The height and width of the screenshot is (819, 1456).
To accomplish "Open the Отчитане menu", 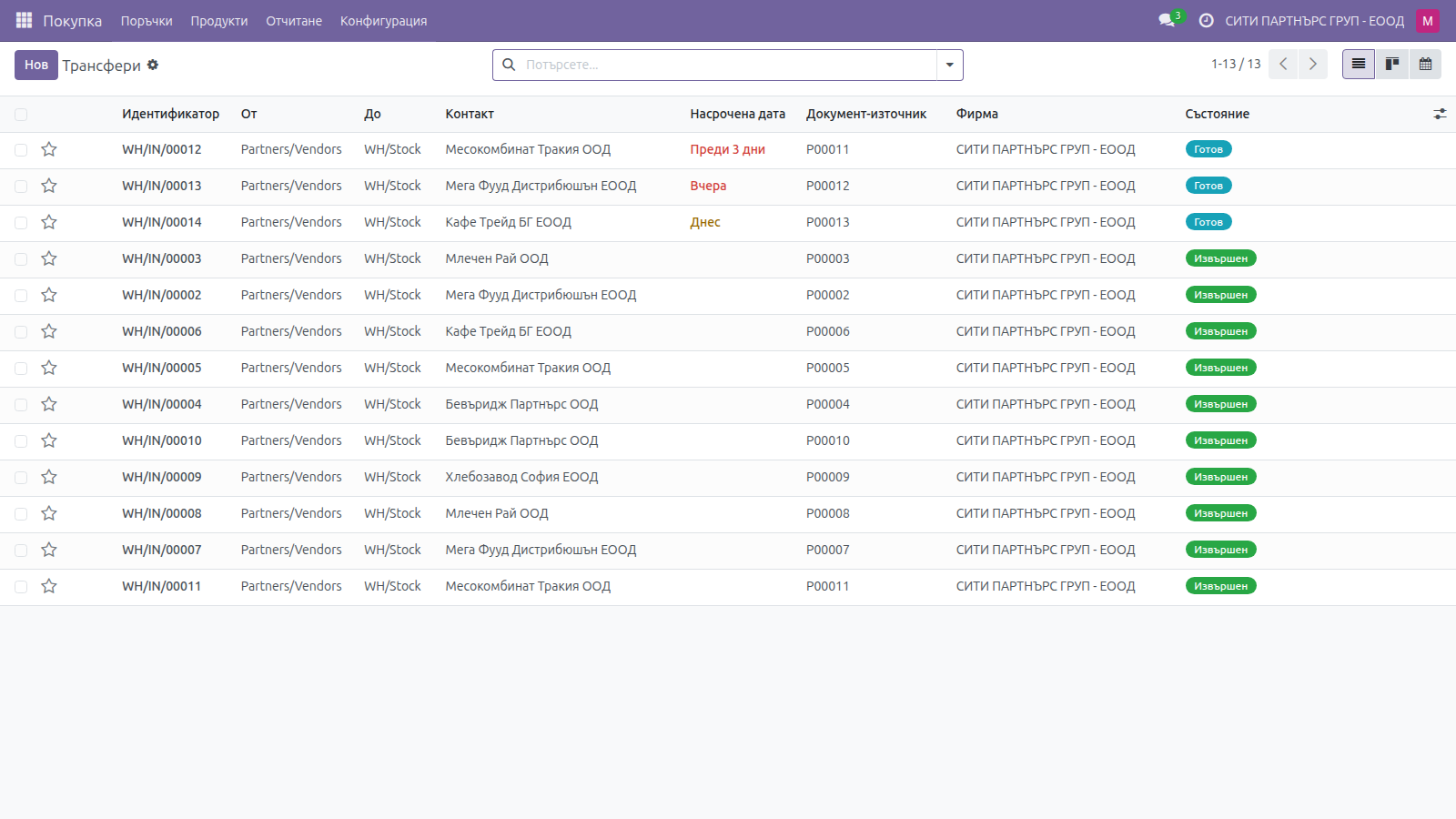I will coord(294,20).
